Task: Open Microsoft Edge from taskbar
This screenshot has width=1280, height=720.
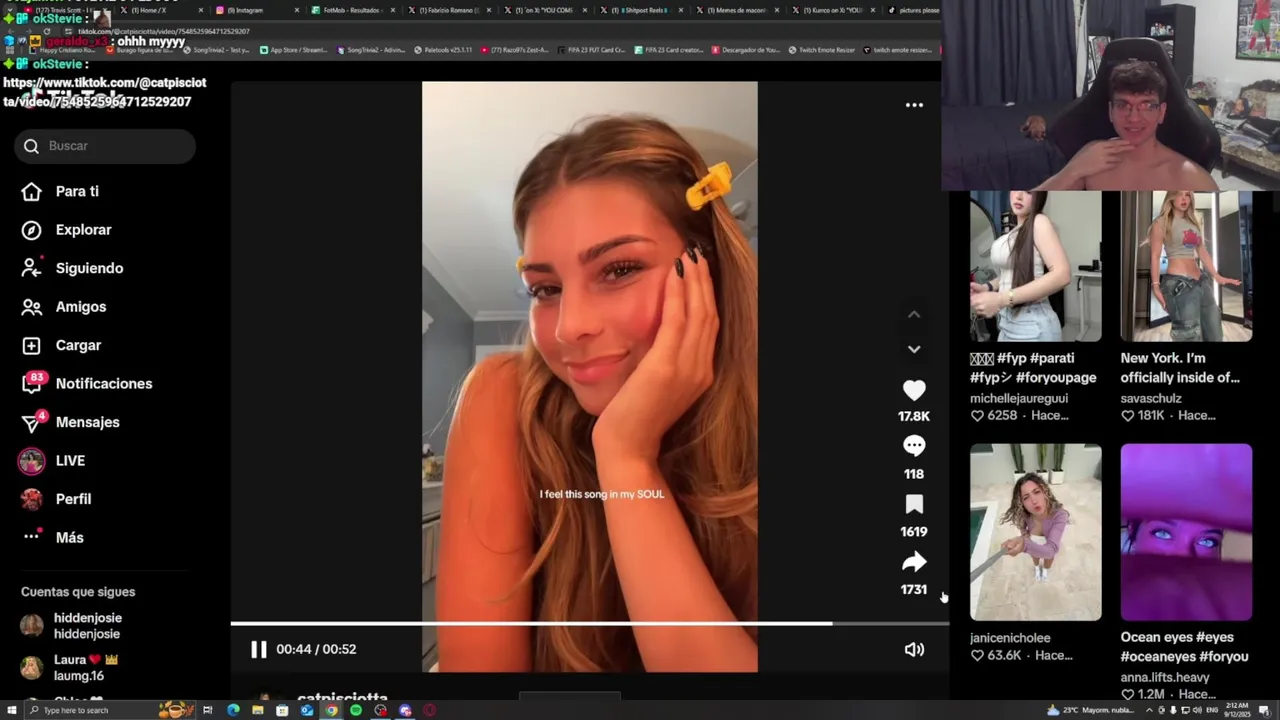Action: coord(233,710)
